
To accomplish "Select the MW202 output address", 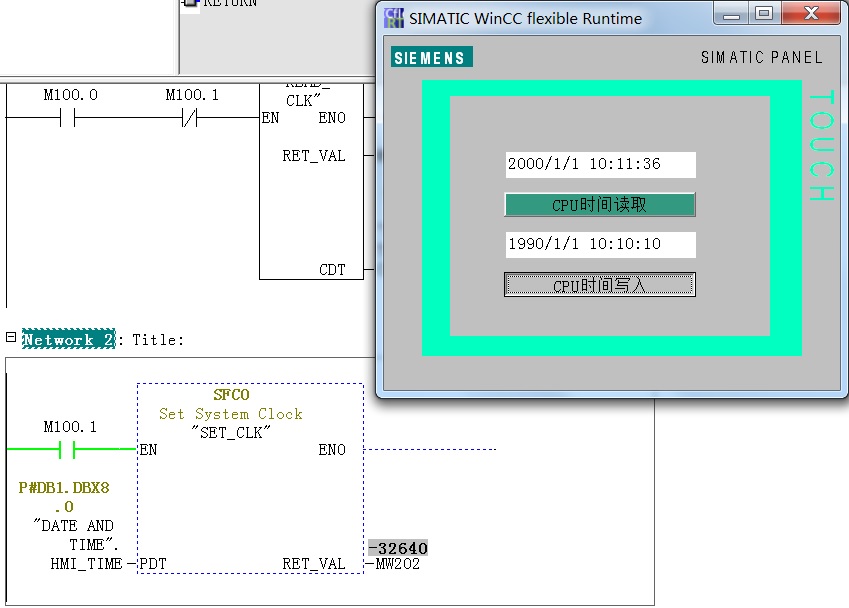I will coord(398,564).
